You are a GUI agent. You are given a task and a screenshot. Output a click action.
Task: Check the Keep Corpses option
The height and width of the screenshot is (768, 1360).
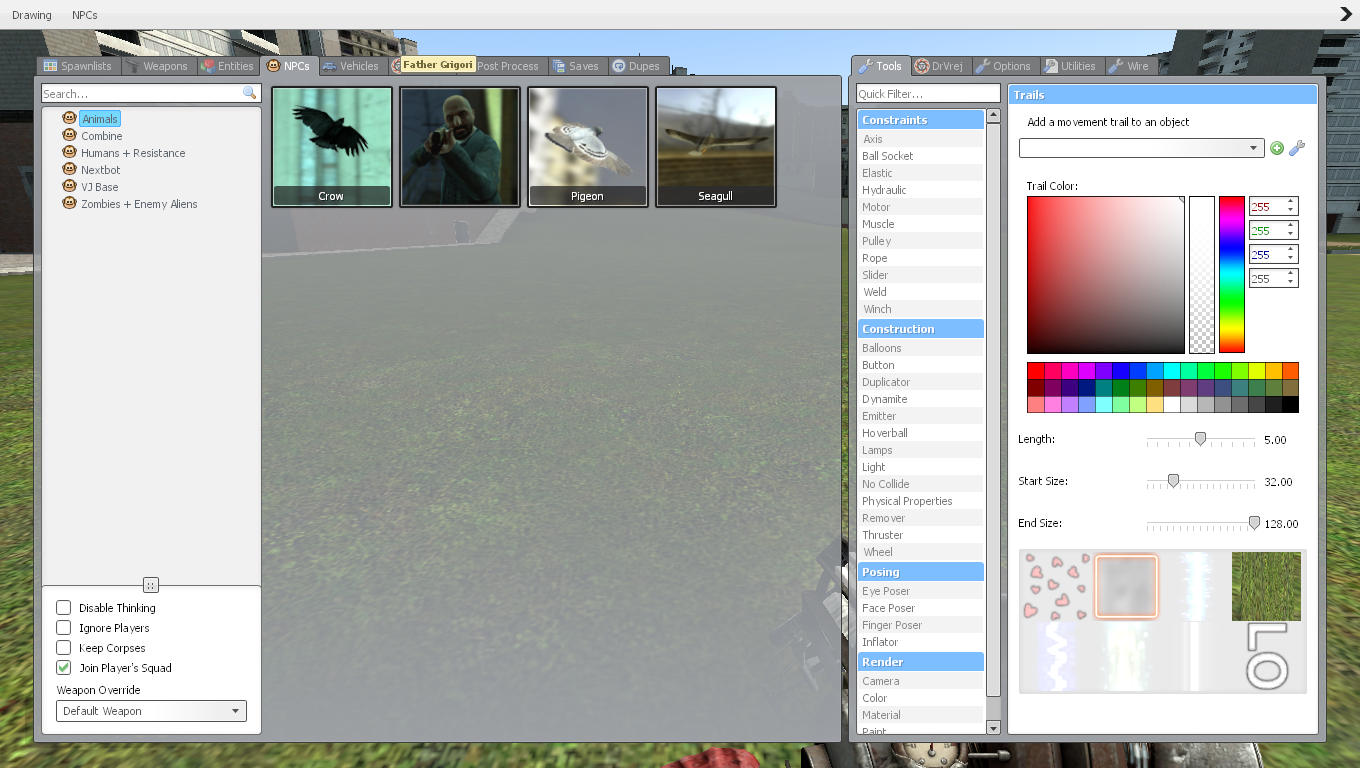click(64, 648)
